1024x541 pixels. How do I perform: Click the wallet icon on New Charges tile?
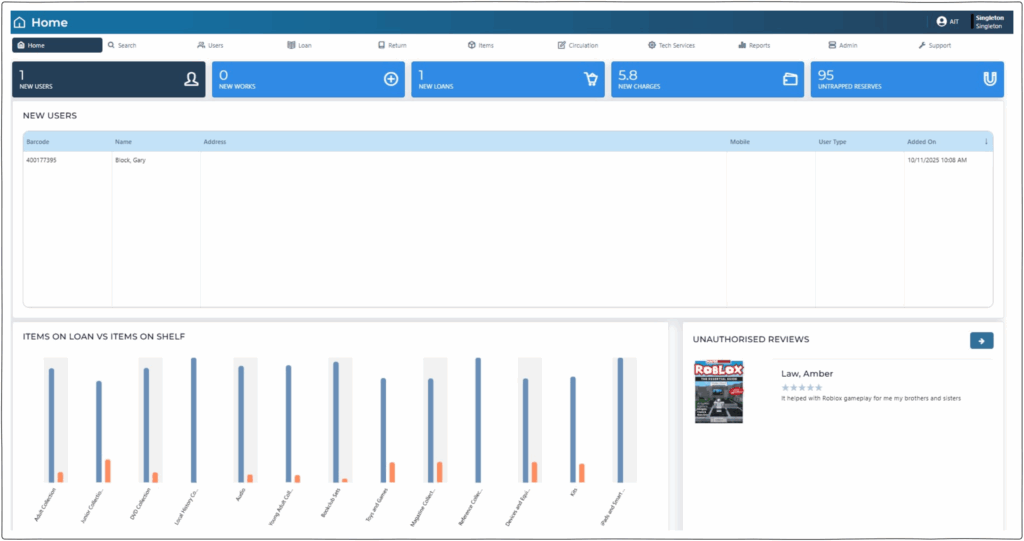click(x=790, y=79)
